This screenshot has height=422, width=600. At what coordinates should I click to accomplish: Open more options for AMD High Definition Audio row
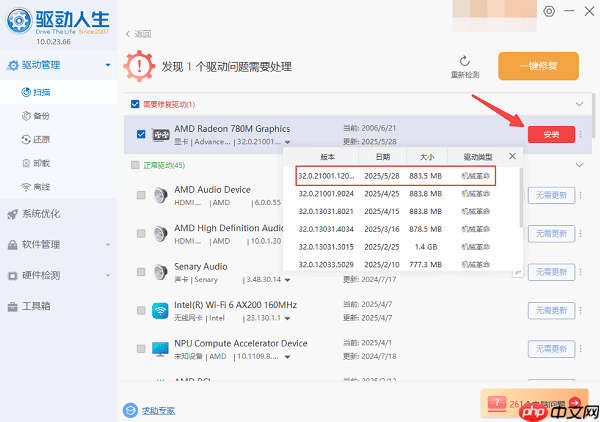pos(580,234)
